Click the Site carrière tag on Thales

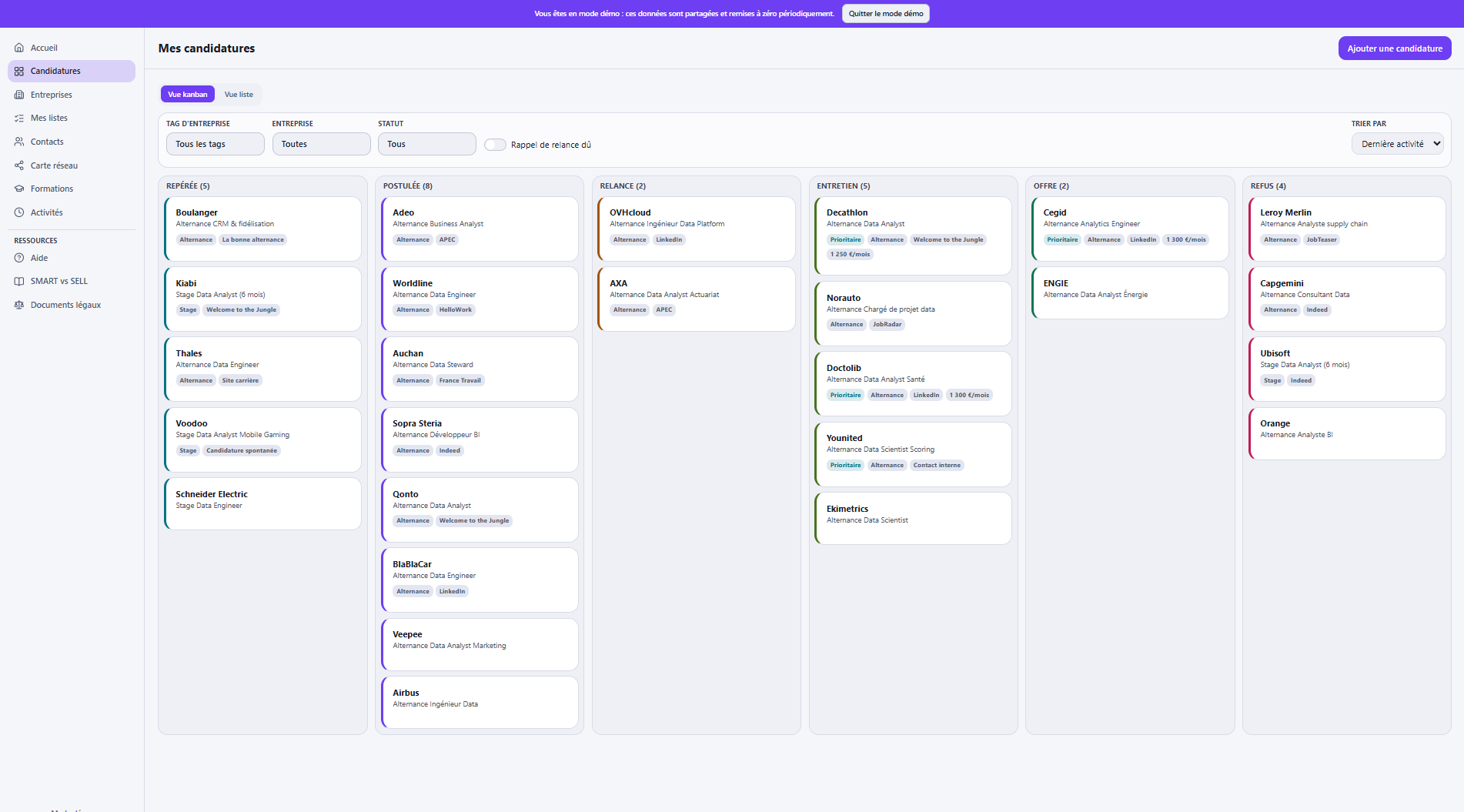[x=240, y=380]
